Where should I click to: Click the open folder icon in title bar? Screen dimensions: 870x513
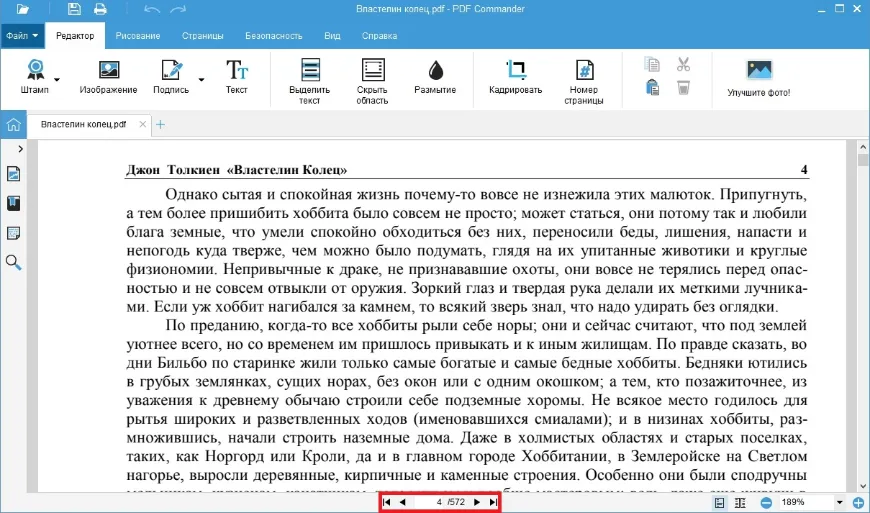click(x=23, y=9)
